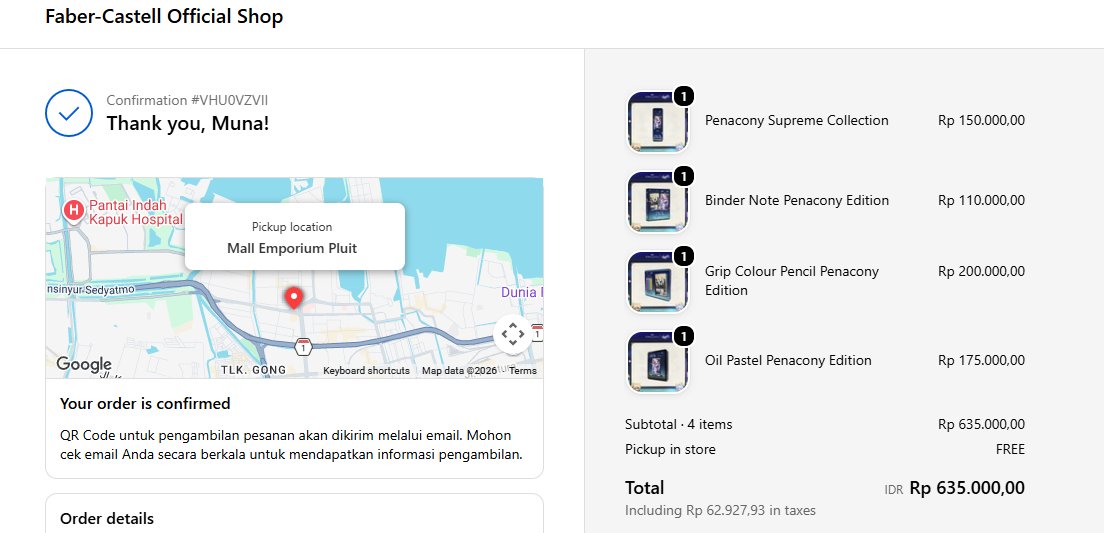
Task: Select the Confirmation #VHU0VZVII text
Action: [x=187, y=100]
